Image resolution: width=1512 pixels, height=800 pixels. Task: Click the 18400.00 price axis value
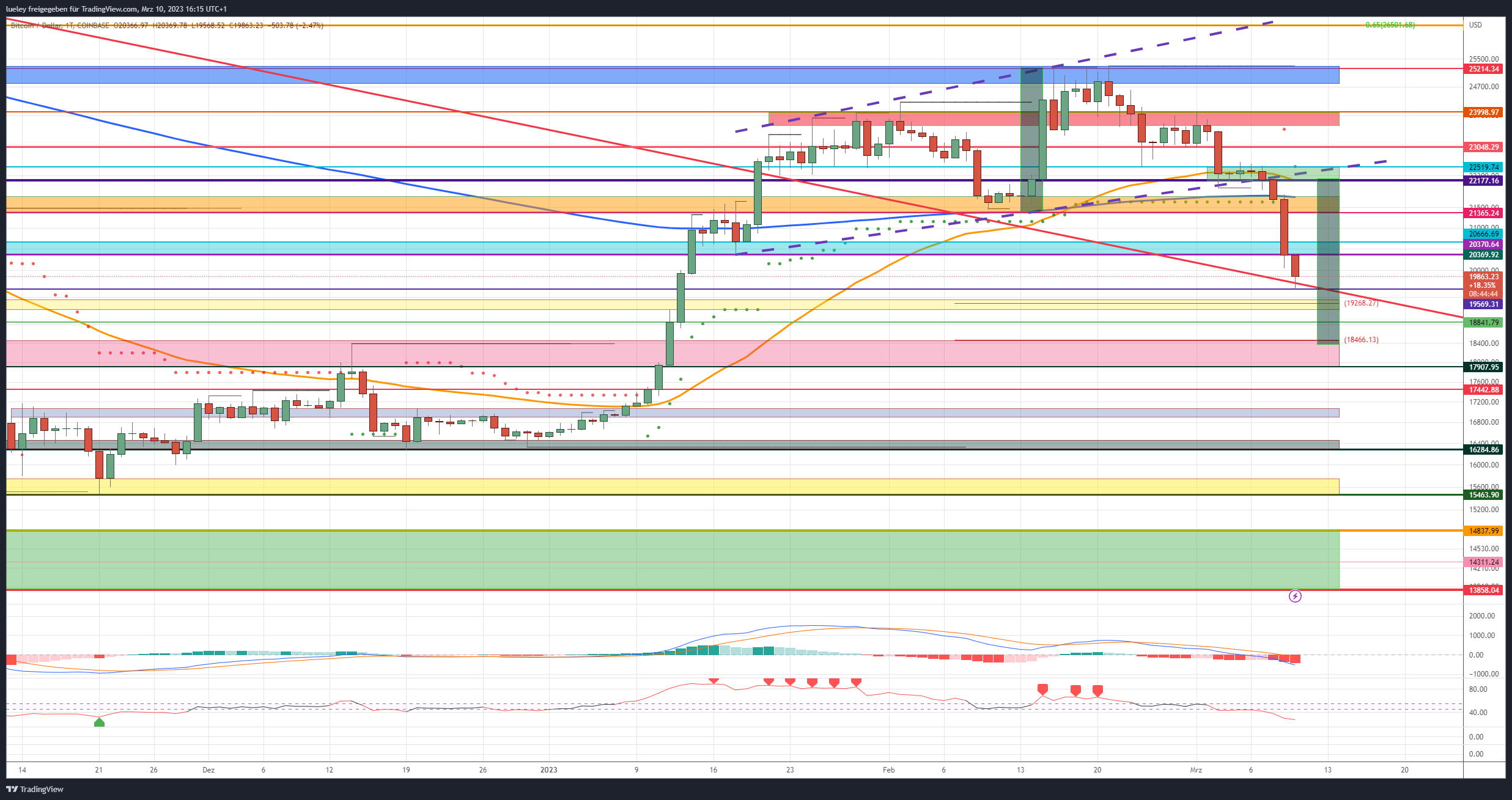pyautogui.click(x=1484, y=343)
